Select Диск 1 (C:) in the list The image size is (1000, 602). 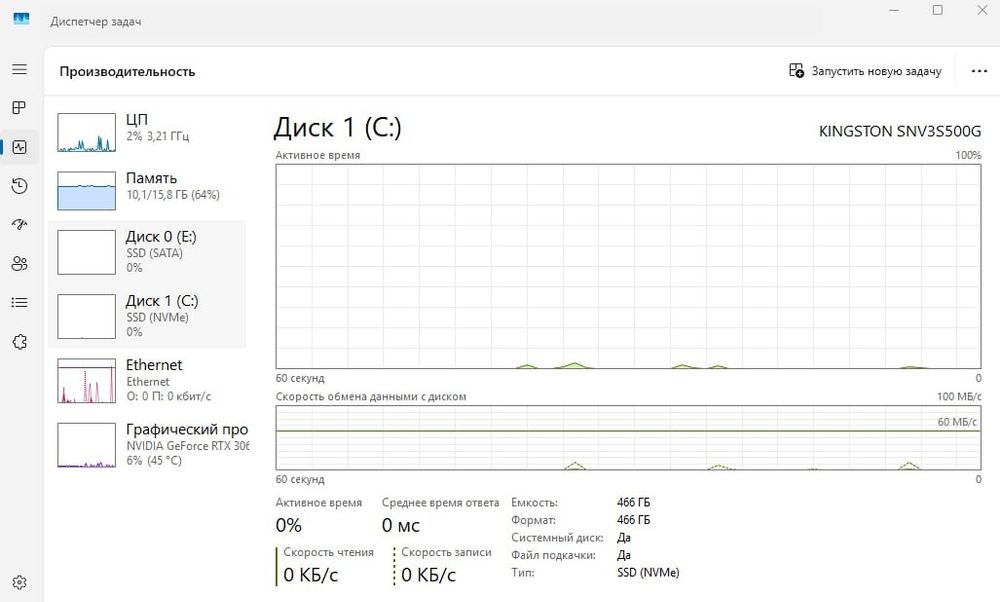tap(150, 315)
